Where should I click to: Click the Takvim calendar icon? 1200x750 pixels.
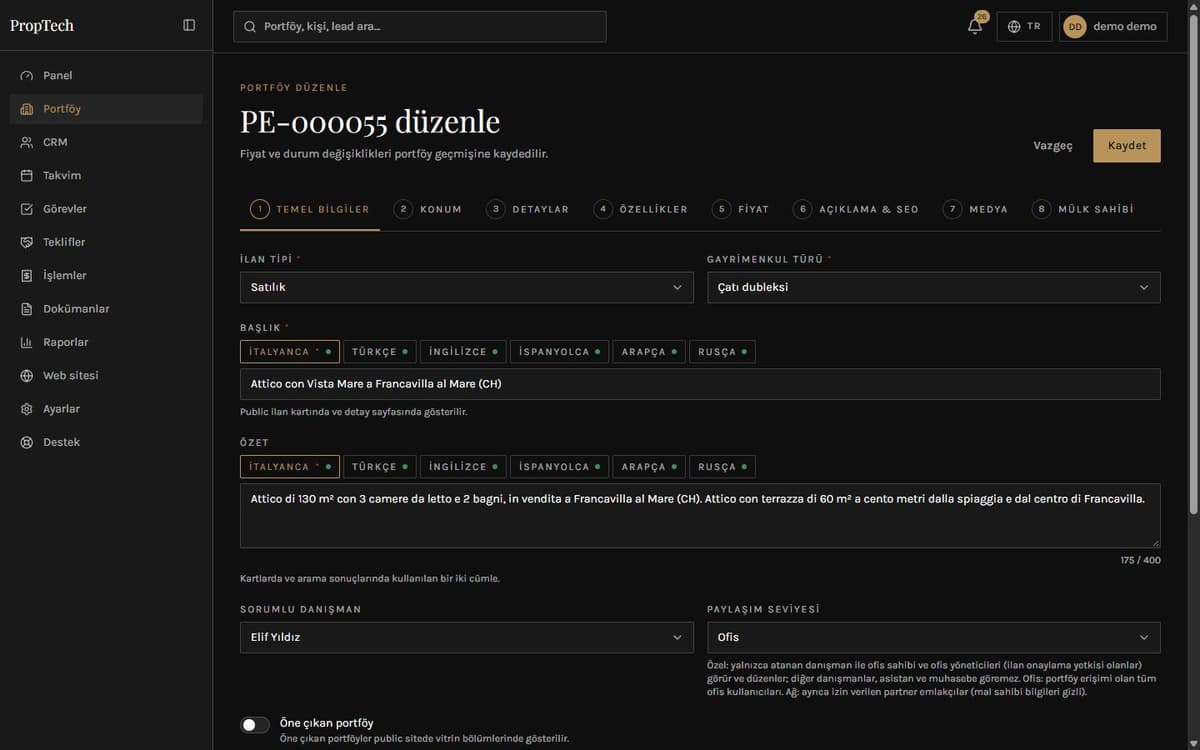tap(27, 176)
